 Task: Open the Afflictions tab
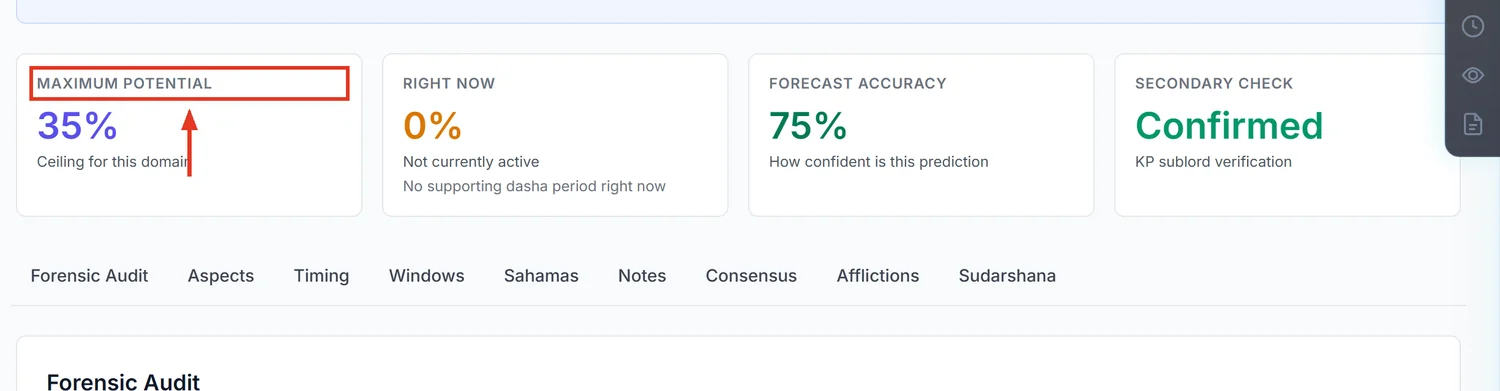click(878, 276)
